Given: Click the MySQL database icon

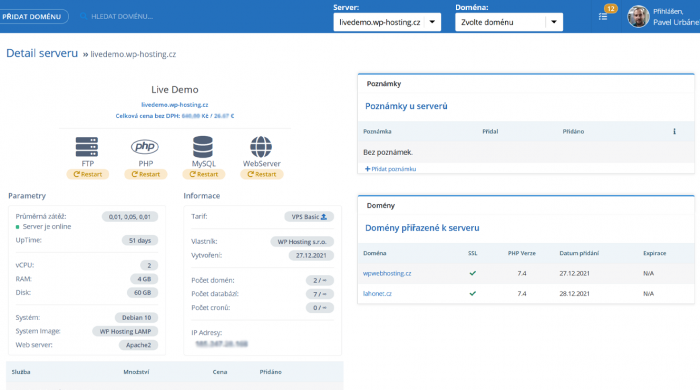Looking at the screenshot, I should coord(203,147).
